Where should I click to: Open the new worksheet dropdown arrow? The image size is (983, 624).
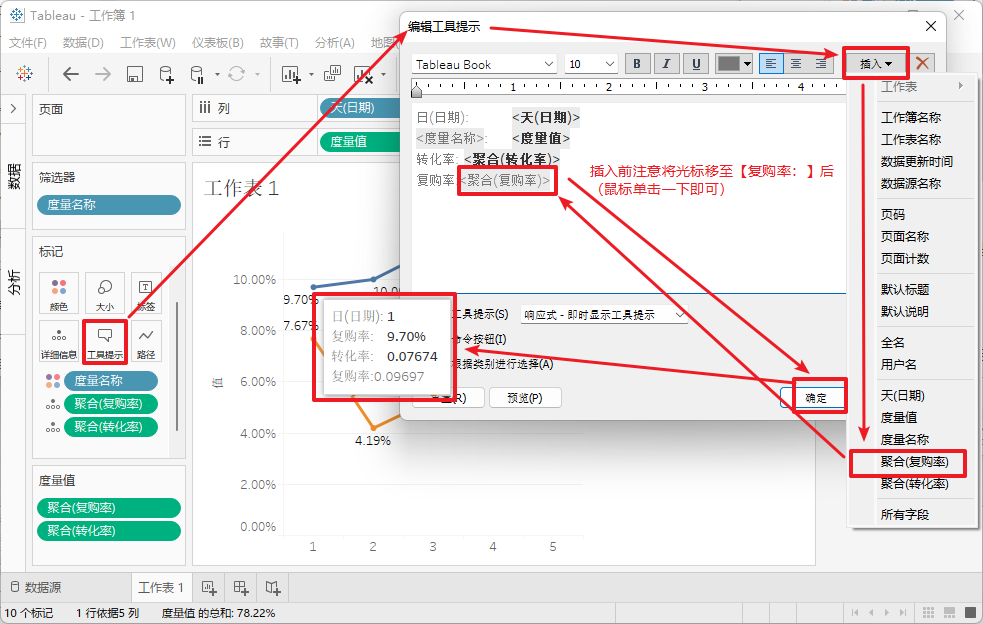coord(311,75)
